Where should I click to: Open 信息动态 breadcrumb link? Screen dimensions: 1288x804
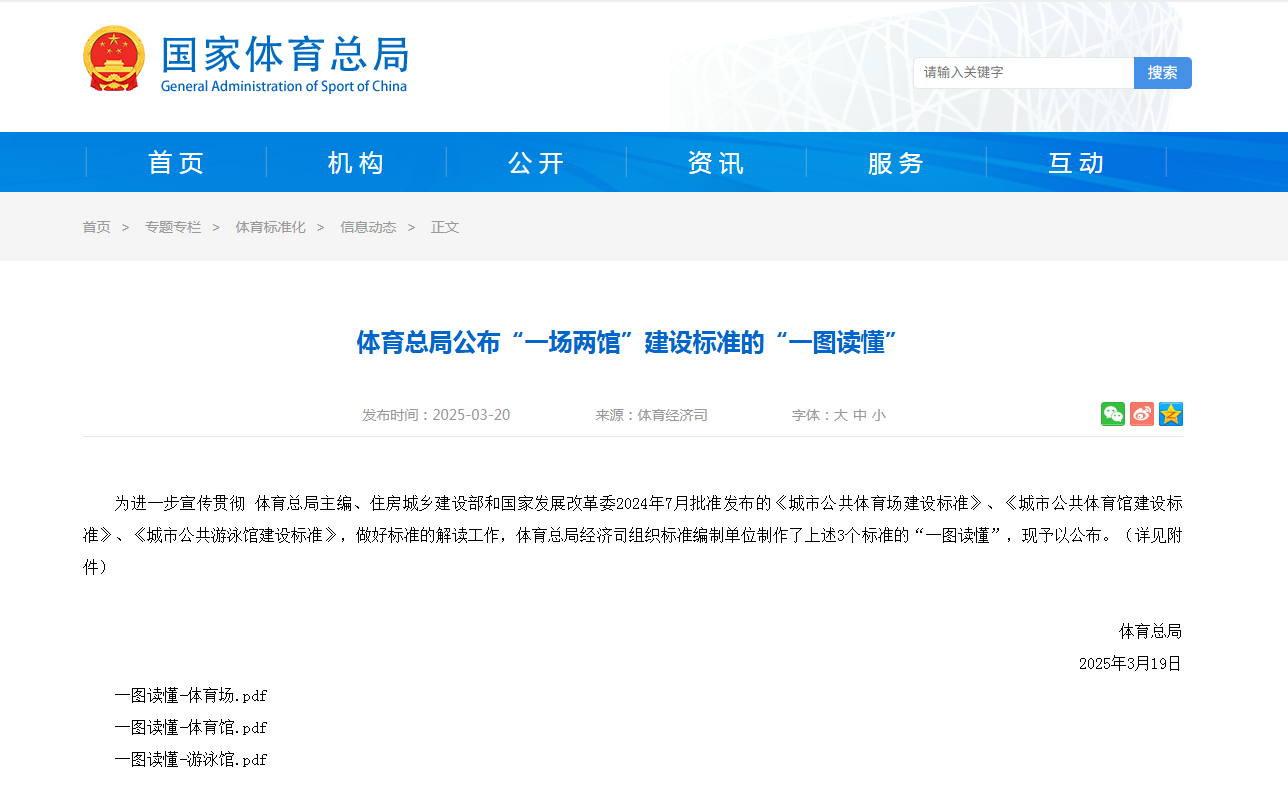(368, 227)
